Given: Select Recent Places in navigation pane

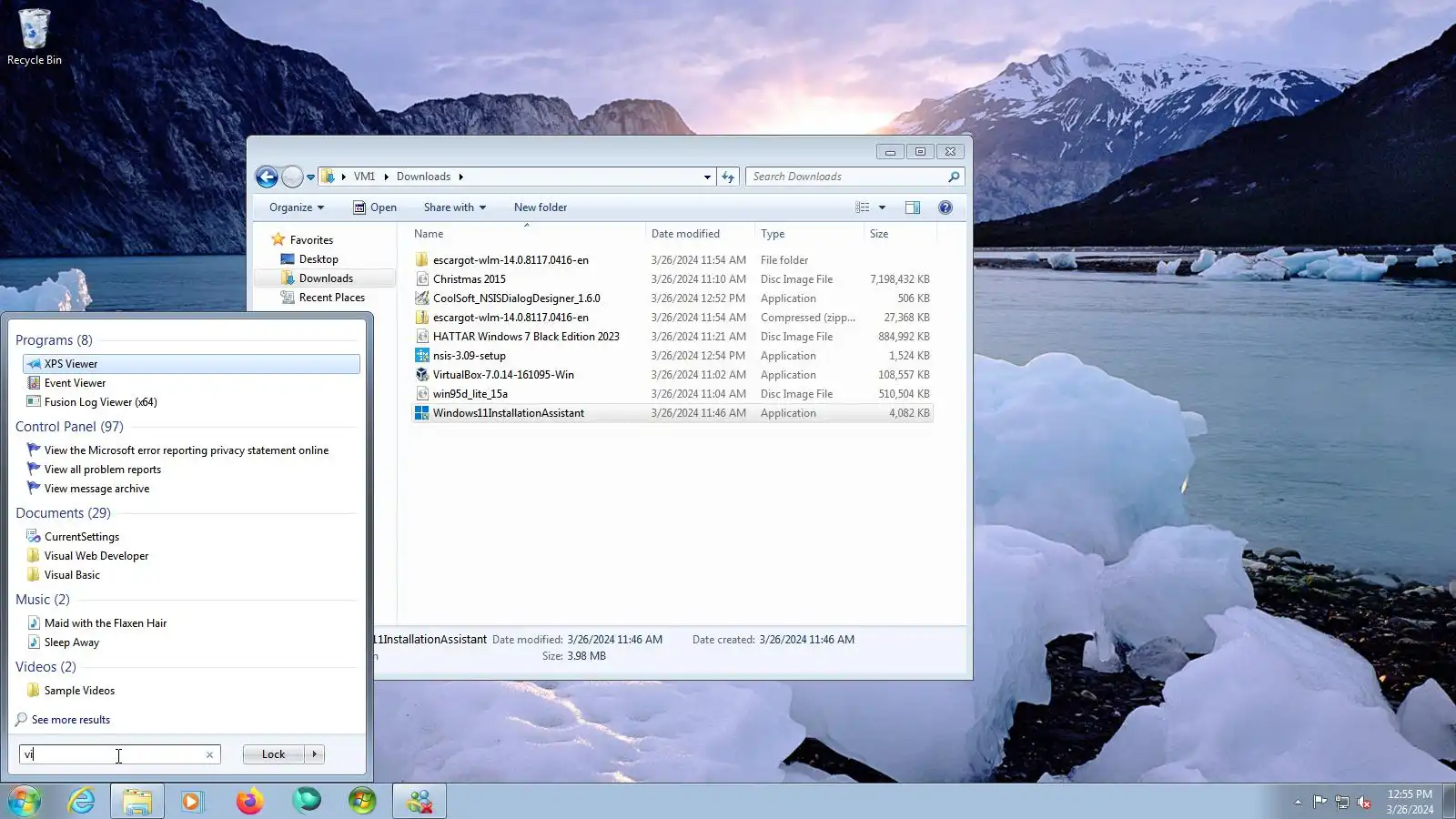Looking at the screenshot, I should click(331, 298).
